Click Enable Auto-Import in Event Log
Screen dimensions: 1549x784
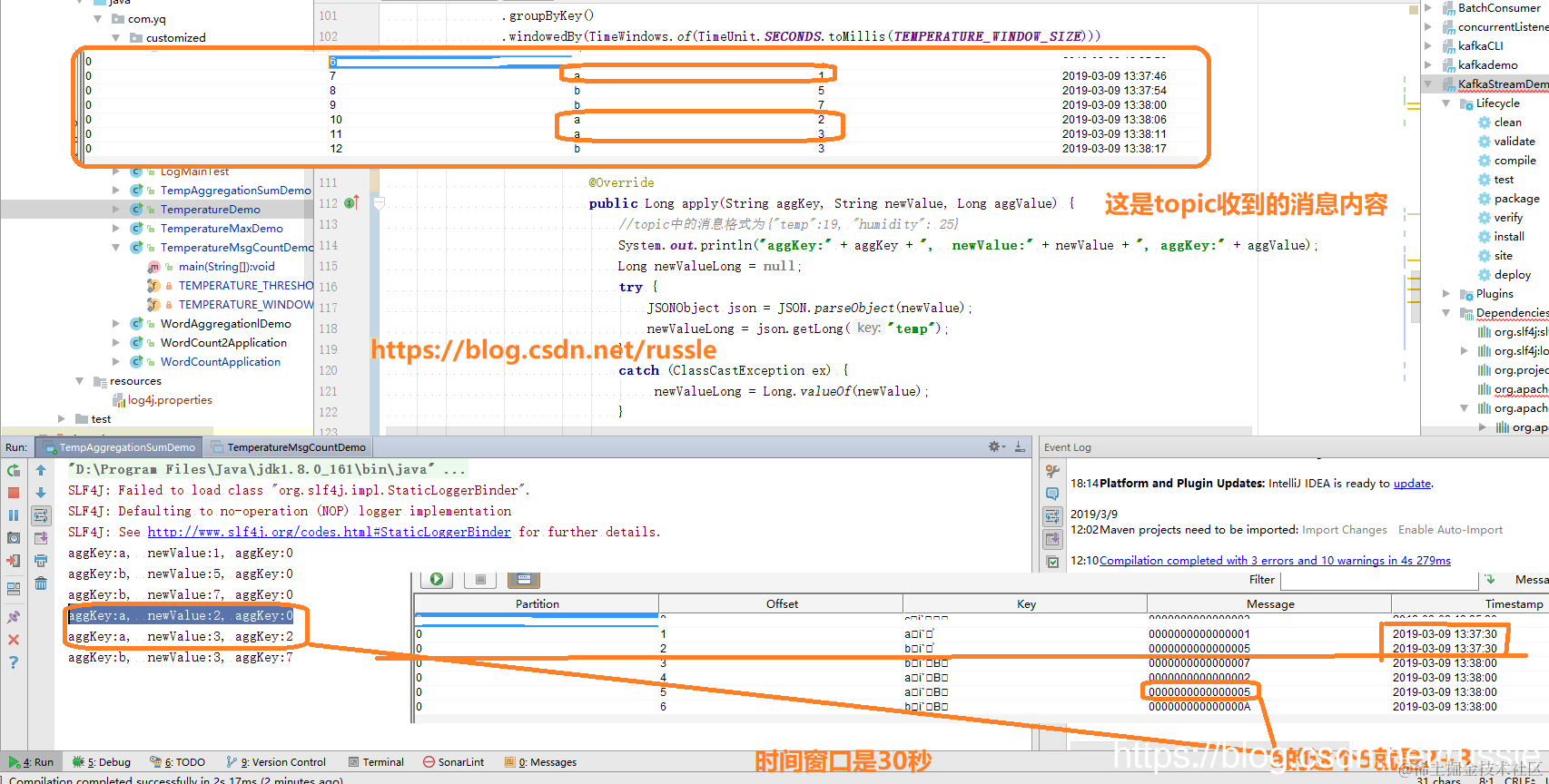pyautogui.click(x=1450, y=530)
